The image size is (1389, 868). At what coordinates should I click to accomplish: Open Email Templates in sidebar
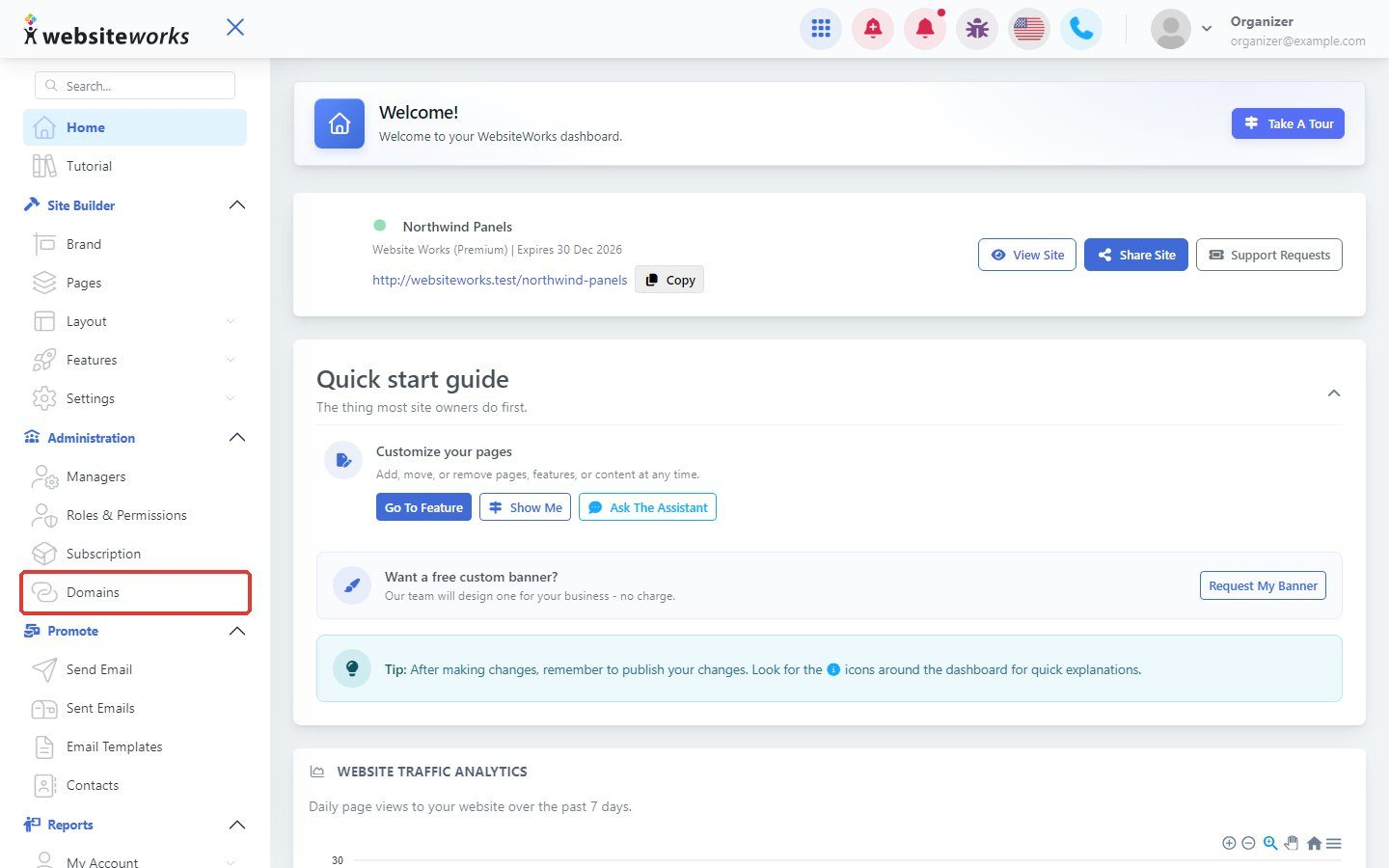click(x=135, y=746)
